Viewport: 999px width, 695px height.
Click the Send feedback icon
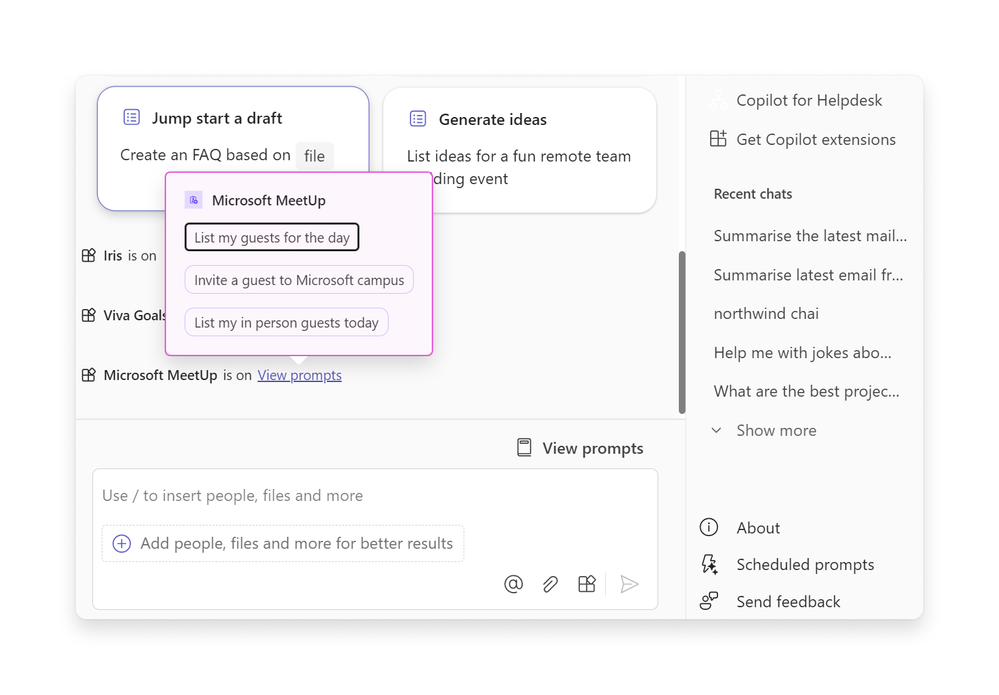pos(708,601)
